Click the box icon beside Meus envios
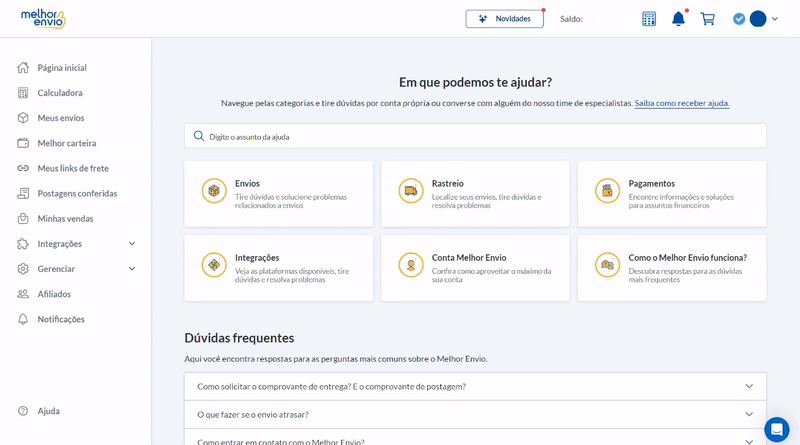Screen dimensions: 800x445 [23, 118]
